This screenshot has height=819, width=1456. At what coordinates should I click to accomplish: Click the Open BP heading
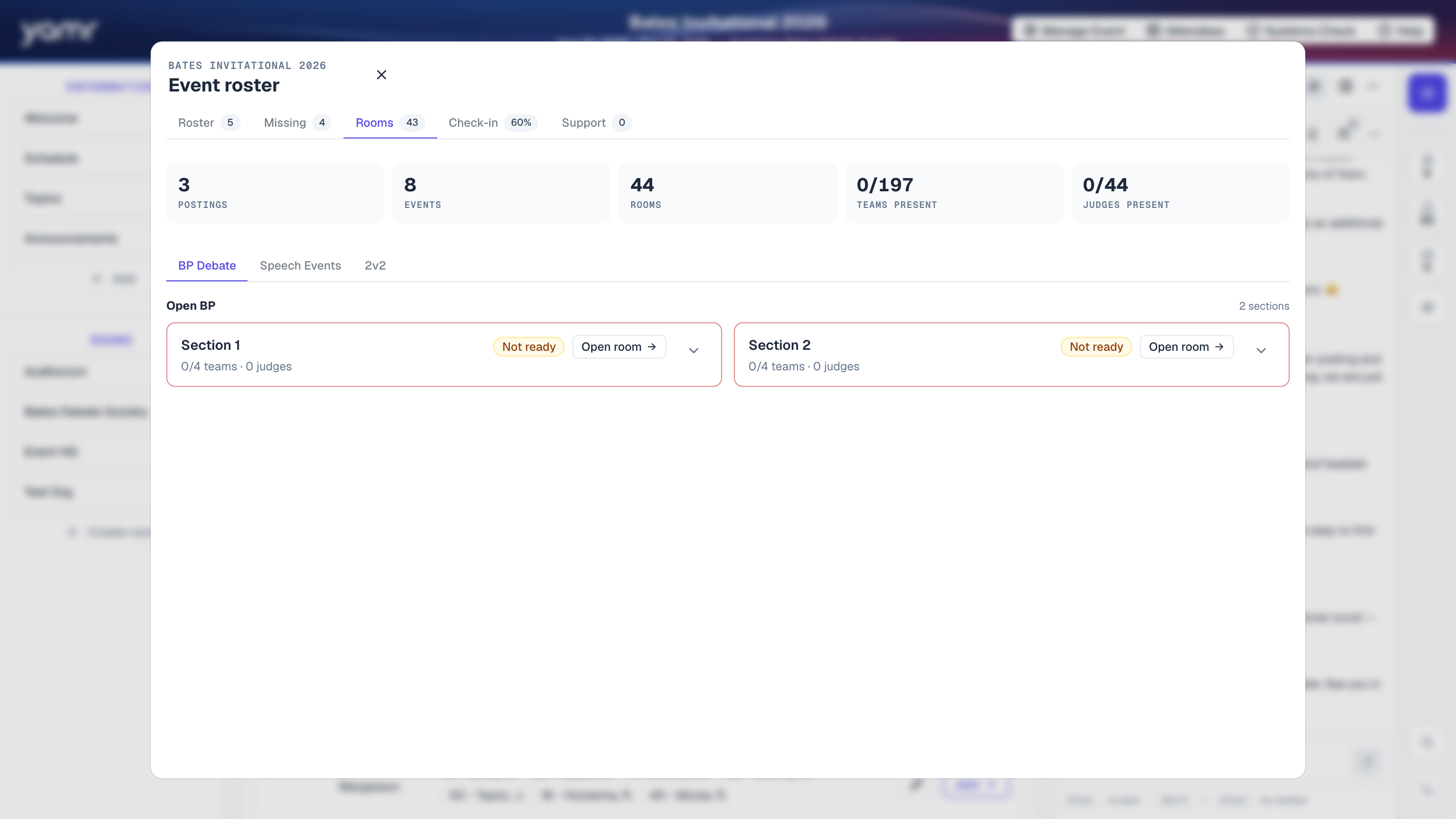(190, 305)
